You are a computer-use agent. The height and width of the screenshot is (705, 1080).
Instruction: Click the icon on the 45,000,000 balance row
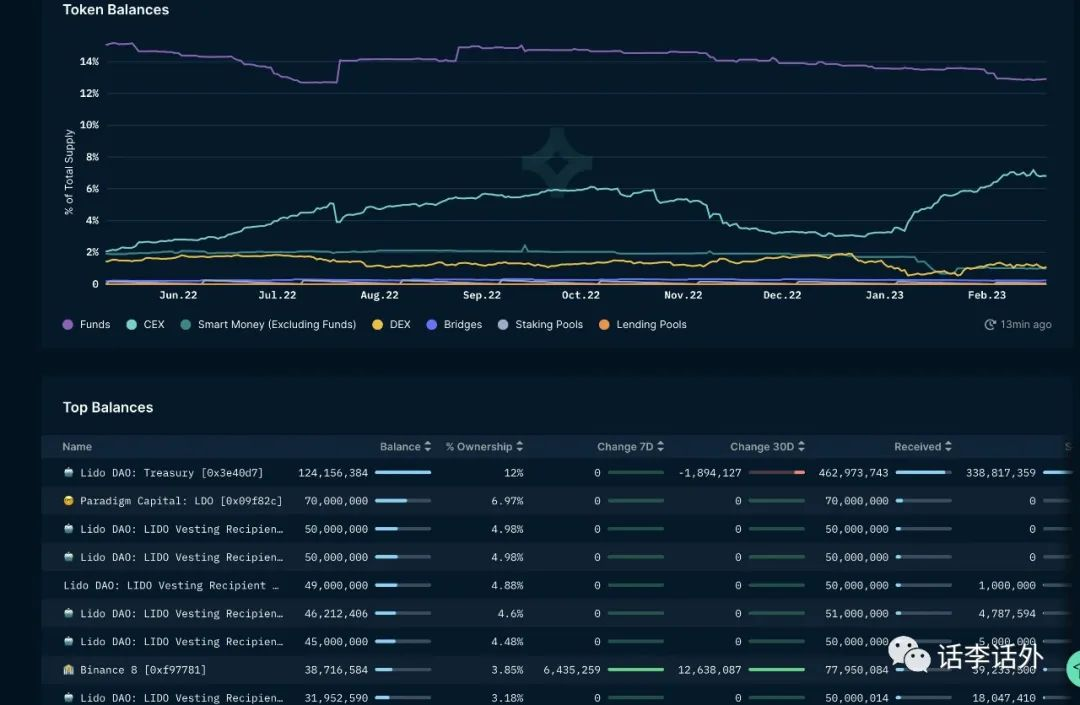[x=68, y=641]
